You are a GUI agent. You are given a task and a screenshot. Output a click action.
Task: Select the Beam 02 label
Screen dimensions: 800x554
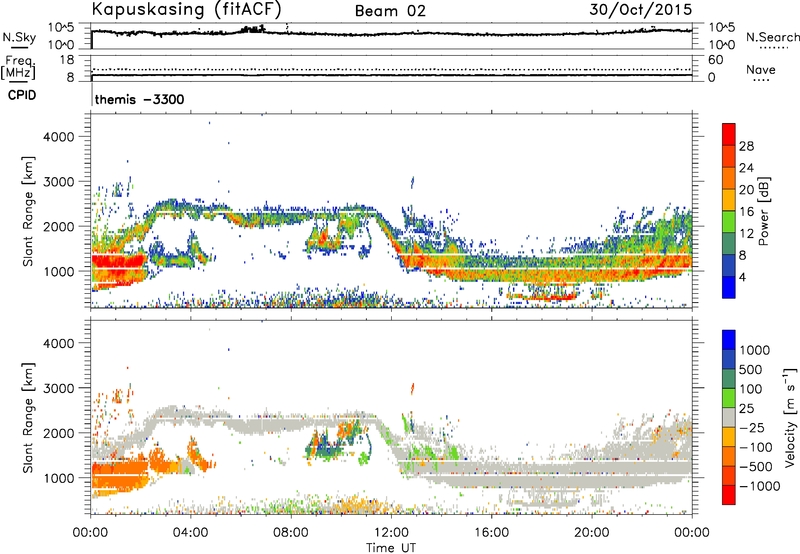click(x=390, y=11)
